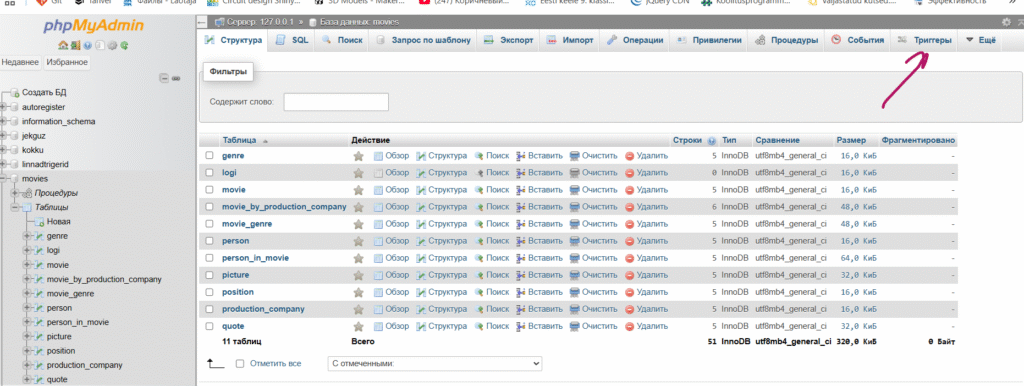The image size is (1024, 386).
Task: Add genre table to favorites star
Action: pyautogui.click(x=358, y=155)
